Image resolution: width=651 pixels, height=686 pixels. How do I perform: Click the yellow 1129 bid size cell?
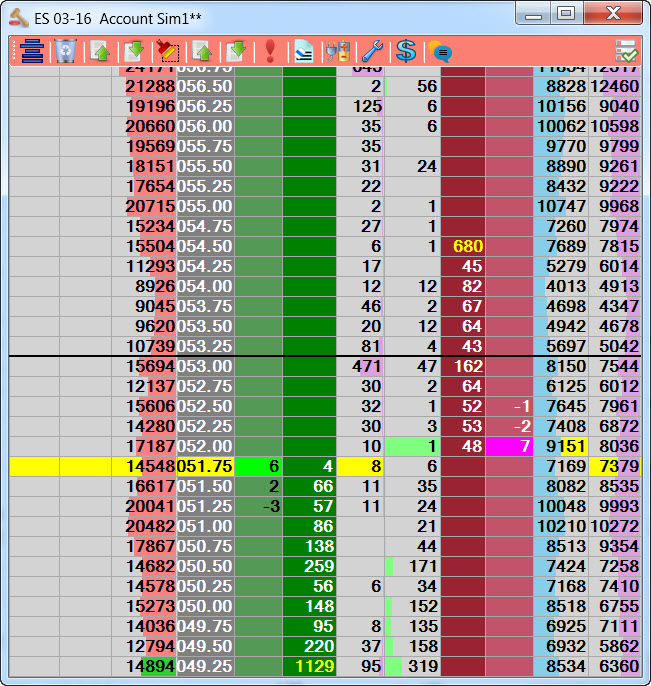tap(309, 666)
